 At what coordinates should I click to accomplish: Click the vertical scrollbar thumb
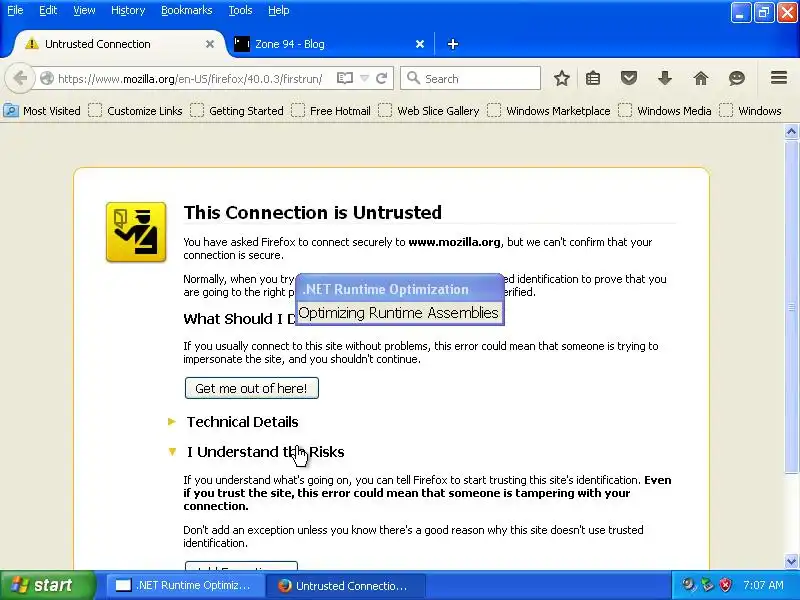pyautogui.click(x=791, y=307)
